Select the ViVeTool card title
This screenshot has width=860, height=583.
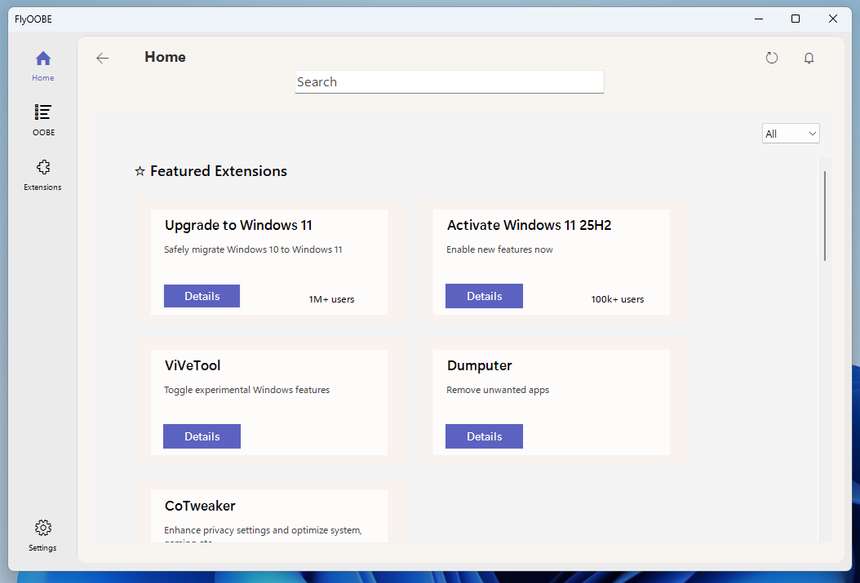coord(192,366)
